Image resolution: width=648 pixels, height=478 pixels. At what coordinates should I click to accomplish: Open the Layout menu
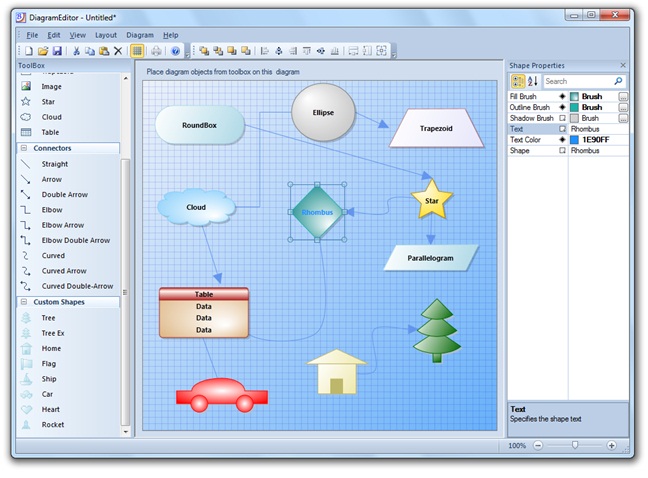[x=106, y=35]
